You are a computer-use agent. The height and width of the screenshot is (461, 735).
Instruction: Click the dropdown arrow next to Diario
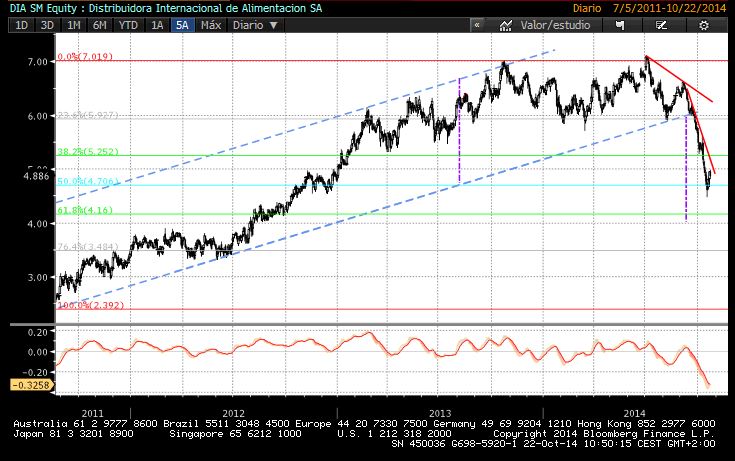point(274,25)
